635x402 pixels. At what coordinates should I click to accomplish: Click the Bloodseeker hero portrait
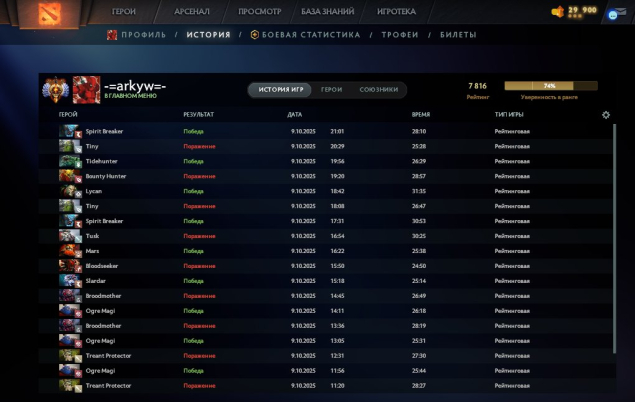tap(71, 266)
